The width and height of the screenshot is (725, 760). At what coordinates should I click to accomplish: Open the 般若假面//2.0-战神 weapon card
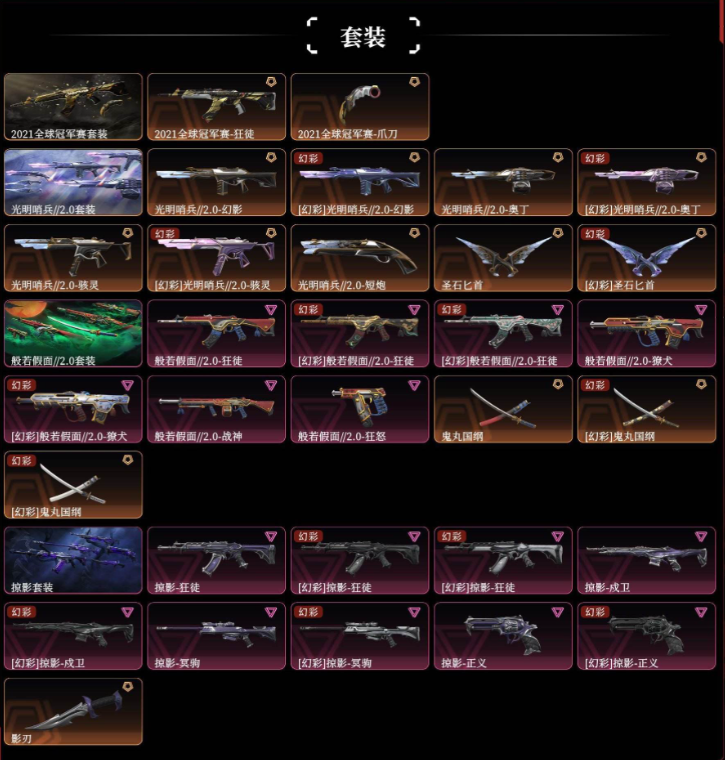pyautogui.click(x=217, y=409)
